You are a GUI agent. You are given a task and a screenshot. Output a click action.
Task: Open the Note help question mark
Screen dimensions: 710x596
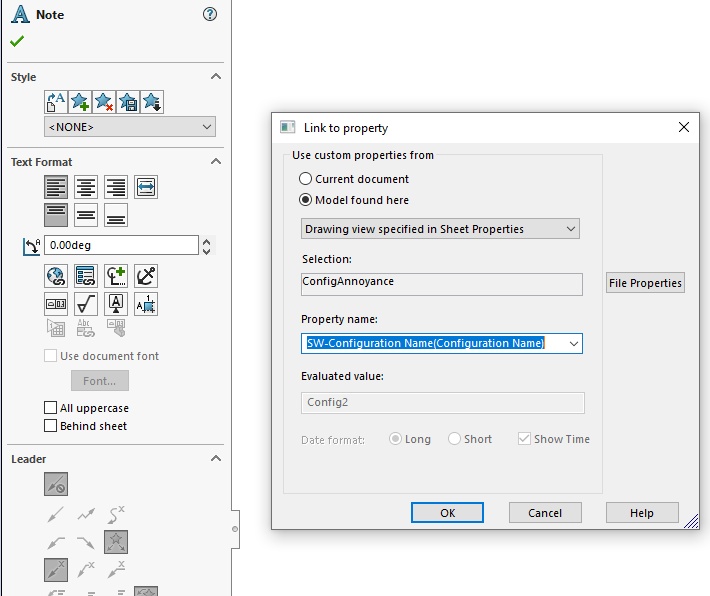pos(210,14)
